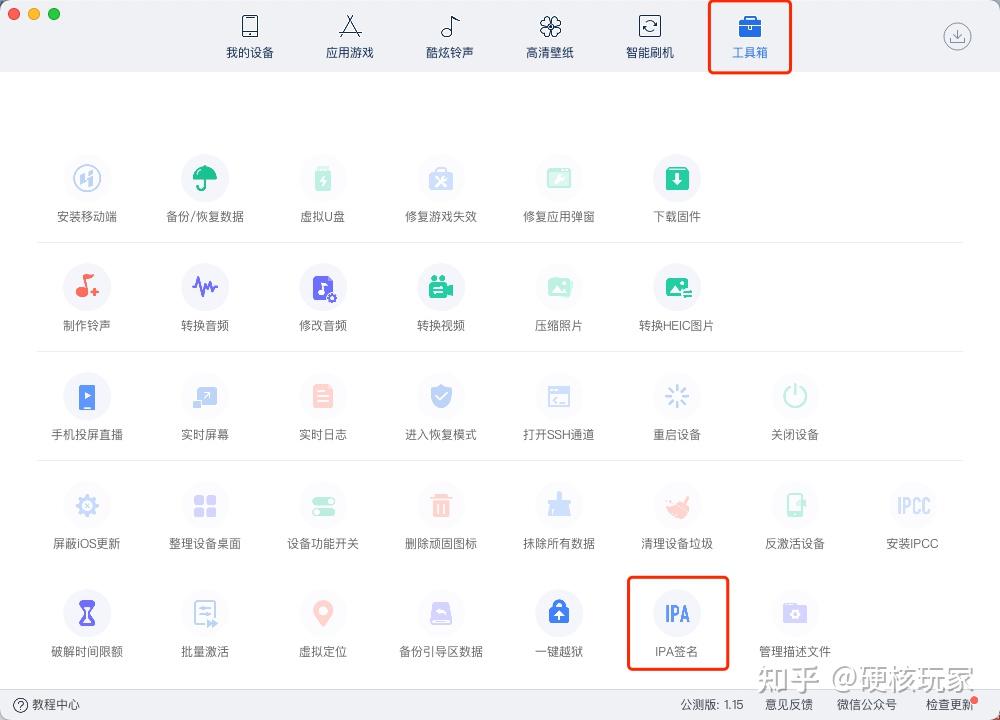Open 转换HEIC图片 converter
Screen dimensions: 1000x720
pyautogui.click(x=677, y=288)
